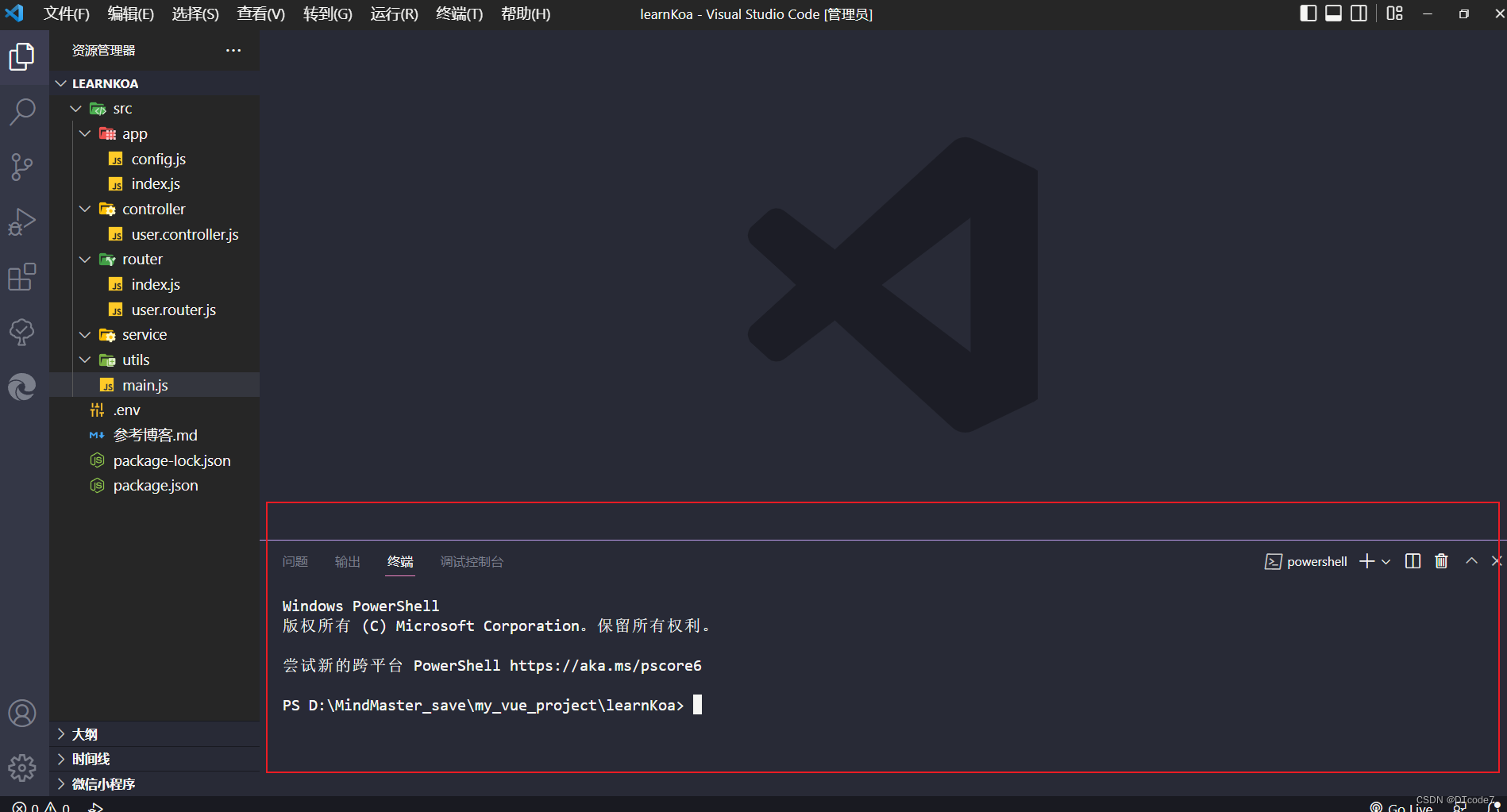
Task: Switch to the 输出 panel tab
Action: (x=348, y=561)
